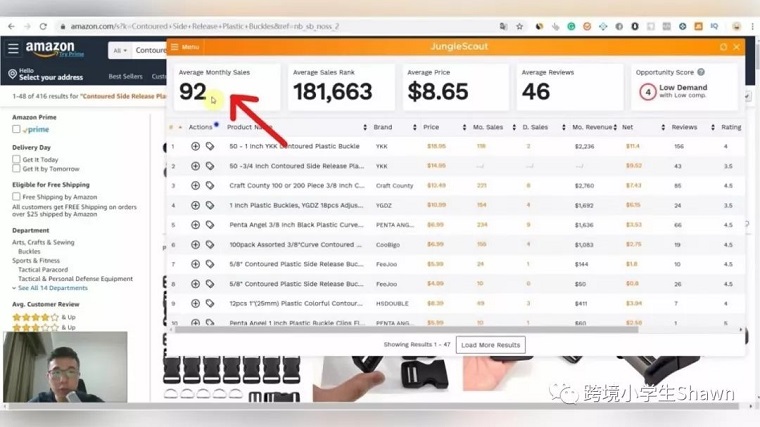Sort by Price column arrows
This screenshot has height=427, width=760.
click(x=464, y=127)
